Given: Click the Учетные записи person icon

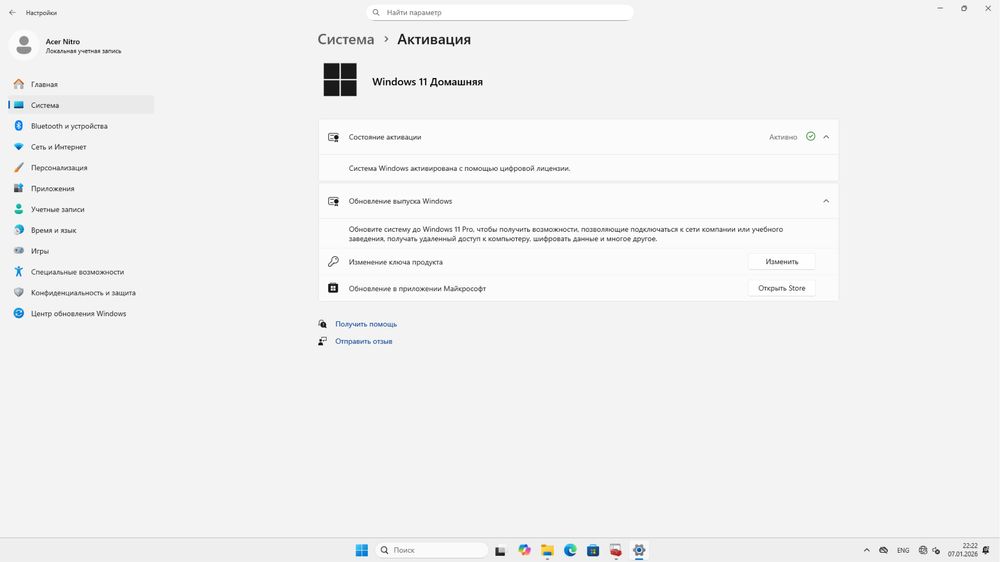Looking at the screenshot, I should pos(18,209).
